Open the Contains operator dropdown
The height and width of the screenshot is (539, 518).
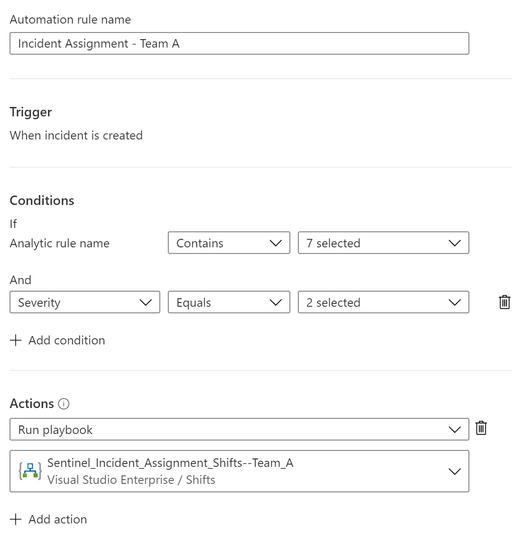[229, 243]
